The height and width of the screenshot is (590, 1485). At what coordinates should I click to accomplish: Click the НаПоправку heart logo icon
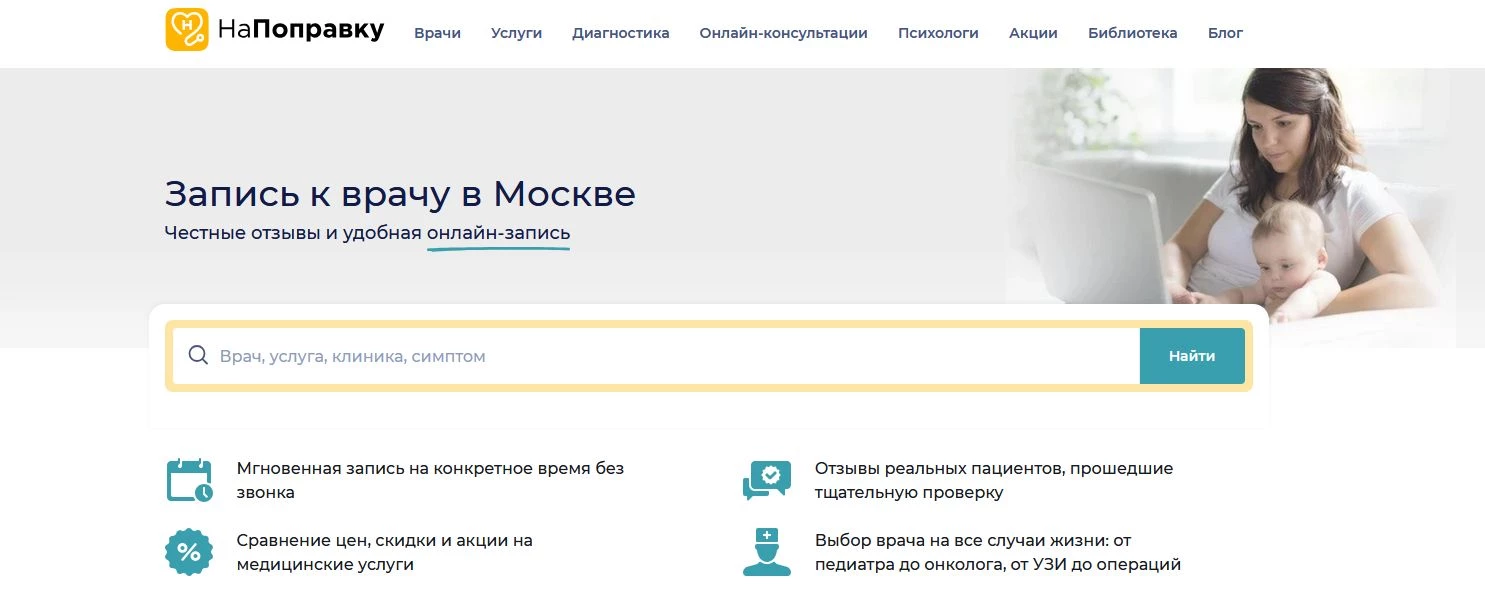pos(188,29)
